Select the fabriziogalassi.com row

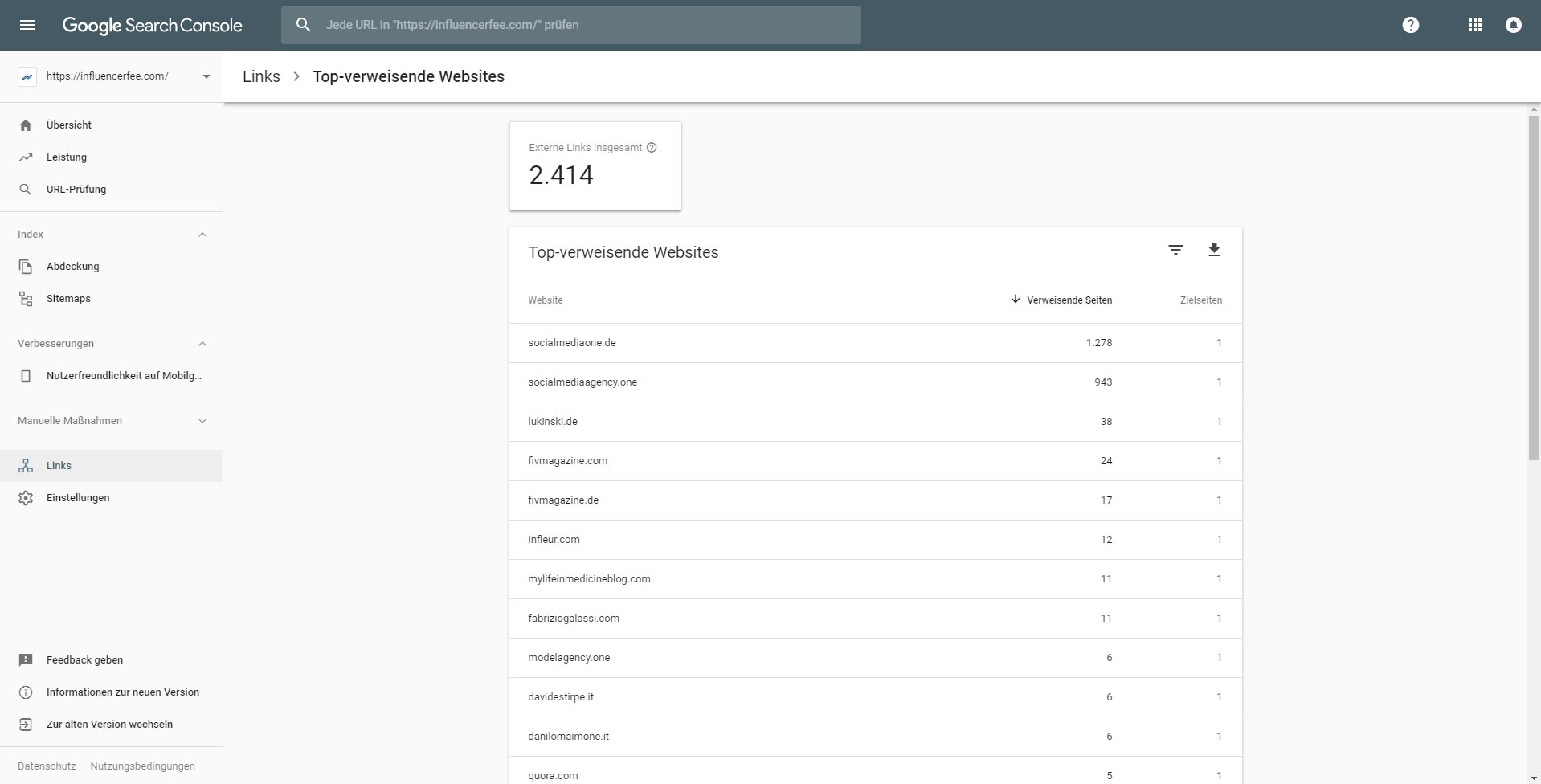[x=876, y=619]
